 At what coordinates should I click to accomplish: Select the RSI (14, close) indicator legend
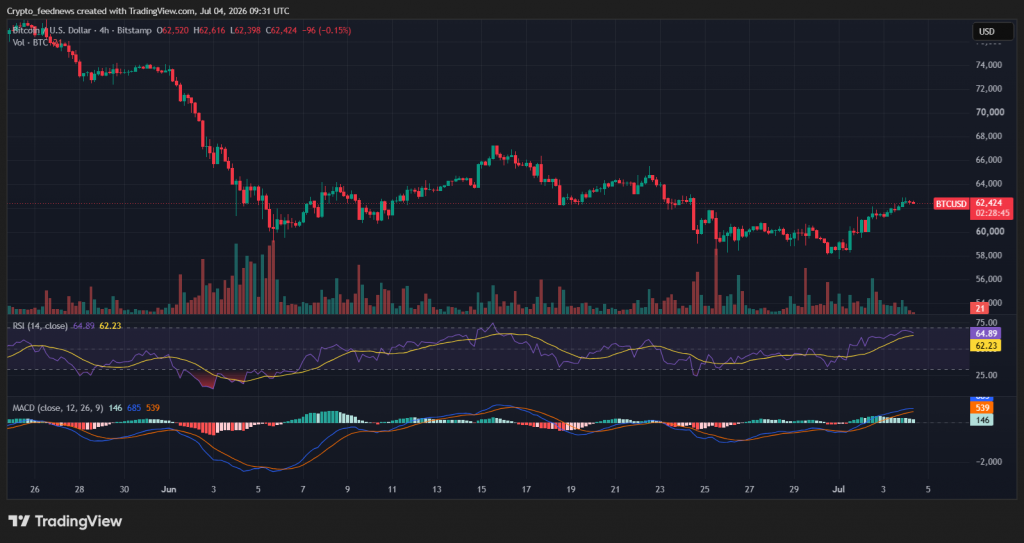point(40,325)
